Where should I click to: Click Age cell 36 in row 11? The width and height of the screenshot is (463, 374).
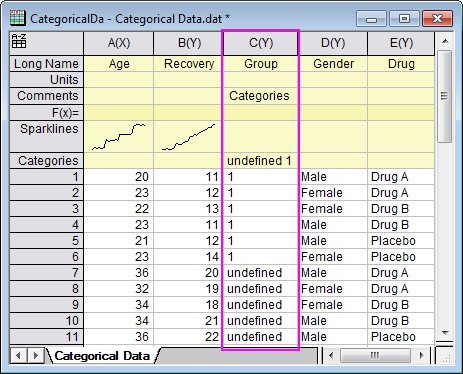(x=119, y=337)
